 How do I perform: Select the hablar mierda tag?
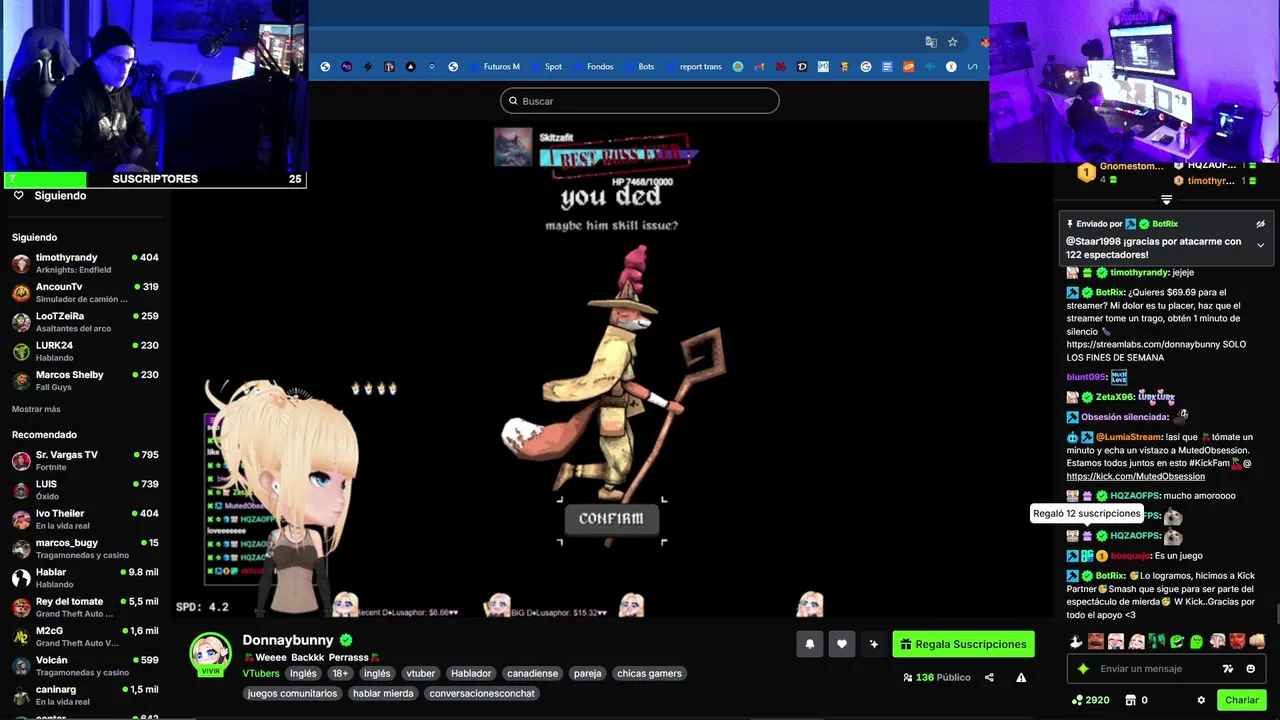coord(383,694)
